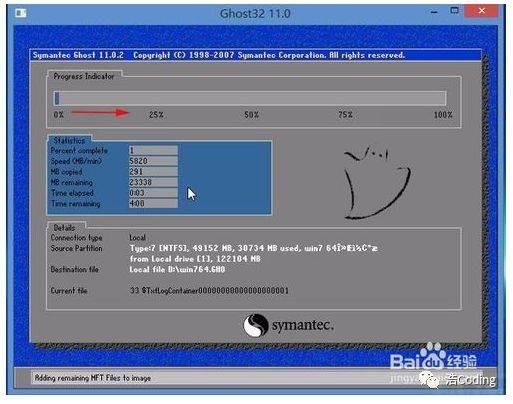This screenshot has width=513, height=404.
Task: Click the MB remaining value 23338
Action: coord(153,182)
